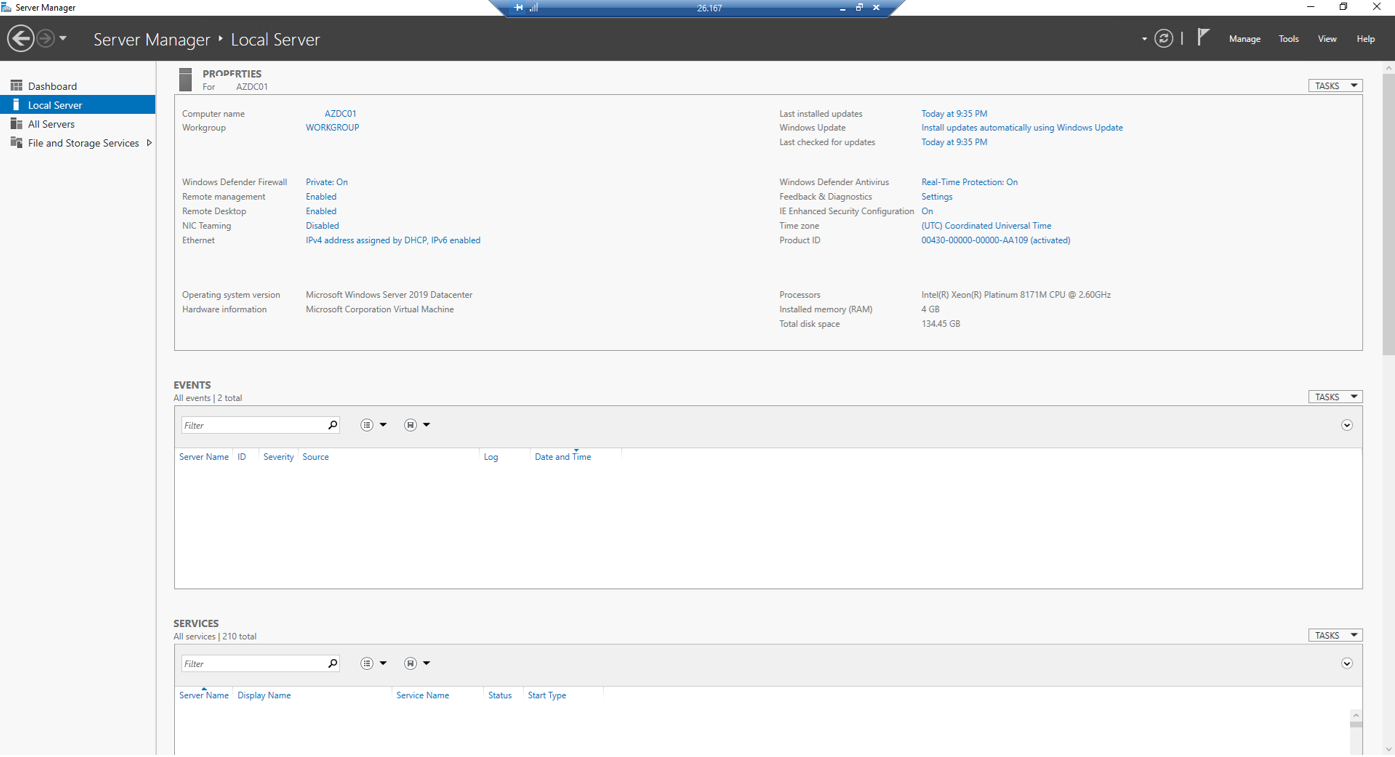Viewport: 1395px width, 757px height.
Task: Click the forward navigation arrow
Action: [x=45, y=39]
